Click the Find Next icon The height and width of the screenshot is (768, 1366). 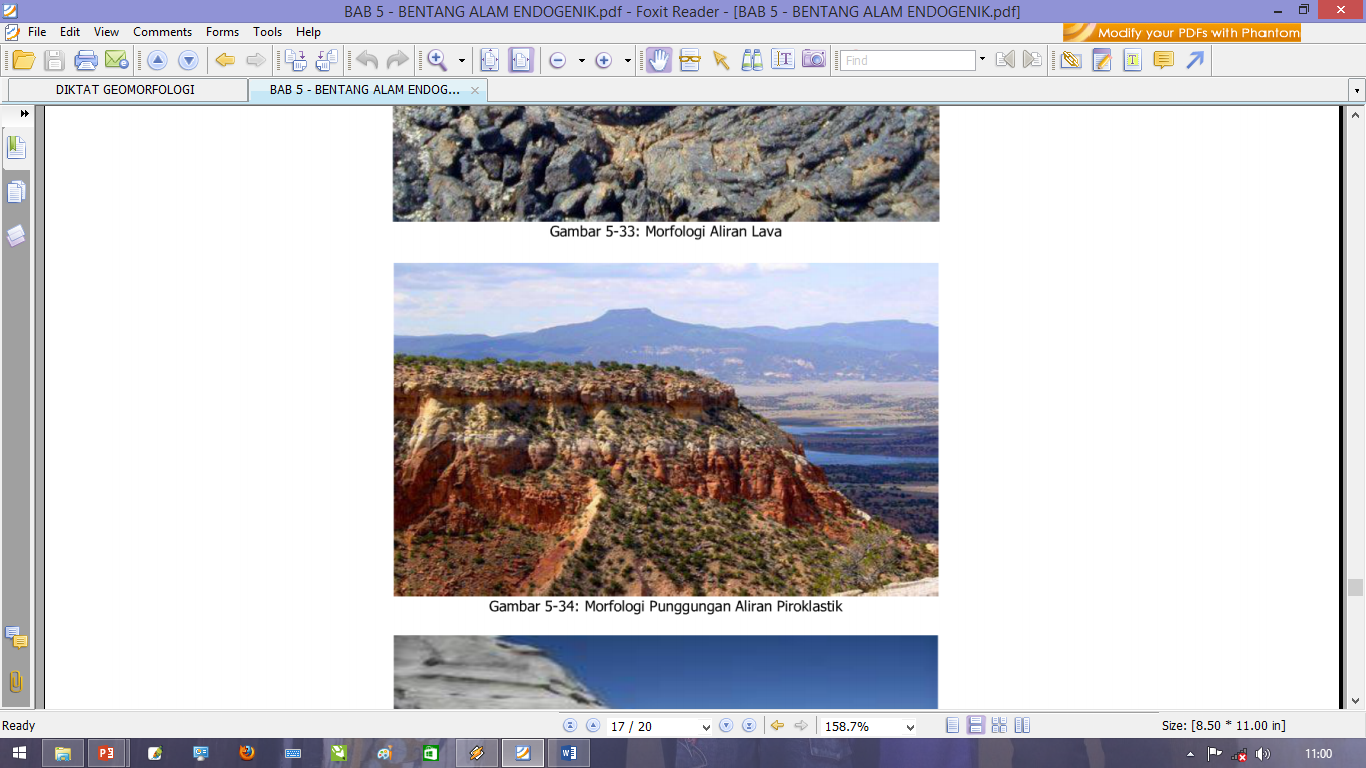(1033, 60)
